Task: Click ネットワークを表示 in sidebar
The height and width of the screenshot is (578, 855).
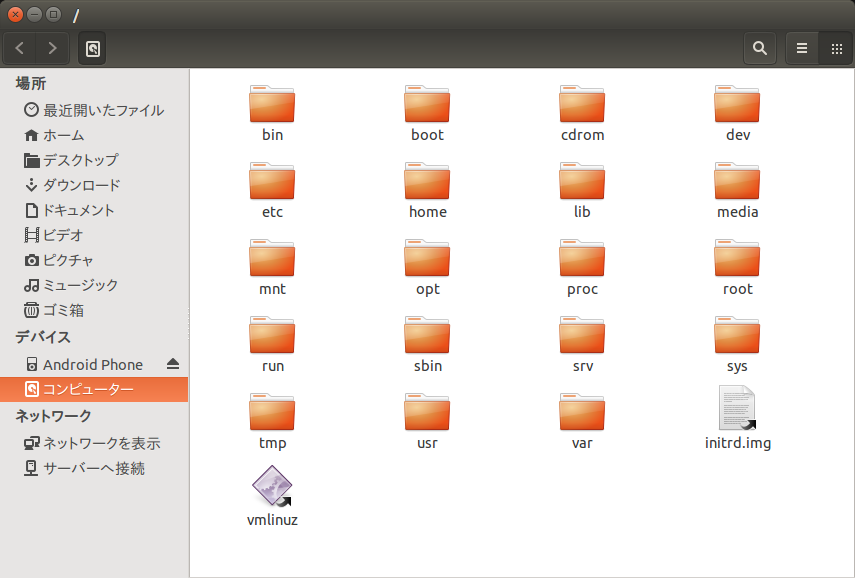Action: (94, 443)
